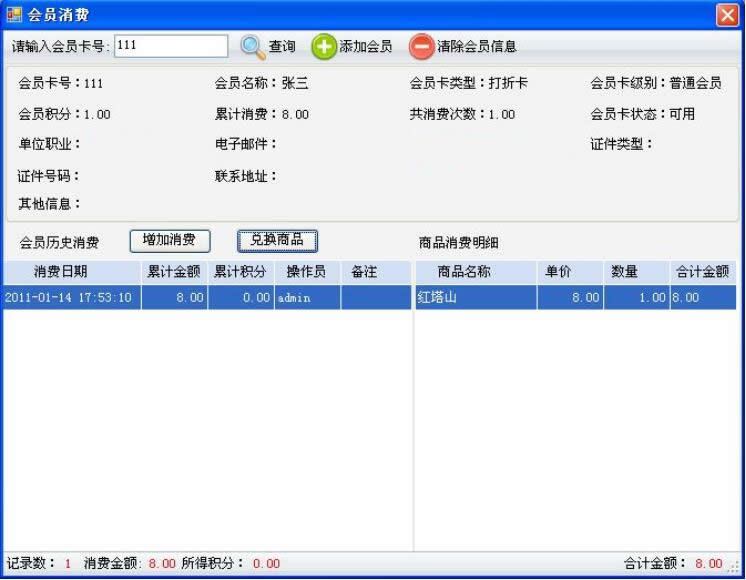Click the magnifier 查询 search icon
This screenshot has width=746, height=580.
[253, 47]
